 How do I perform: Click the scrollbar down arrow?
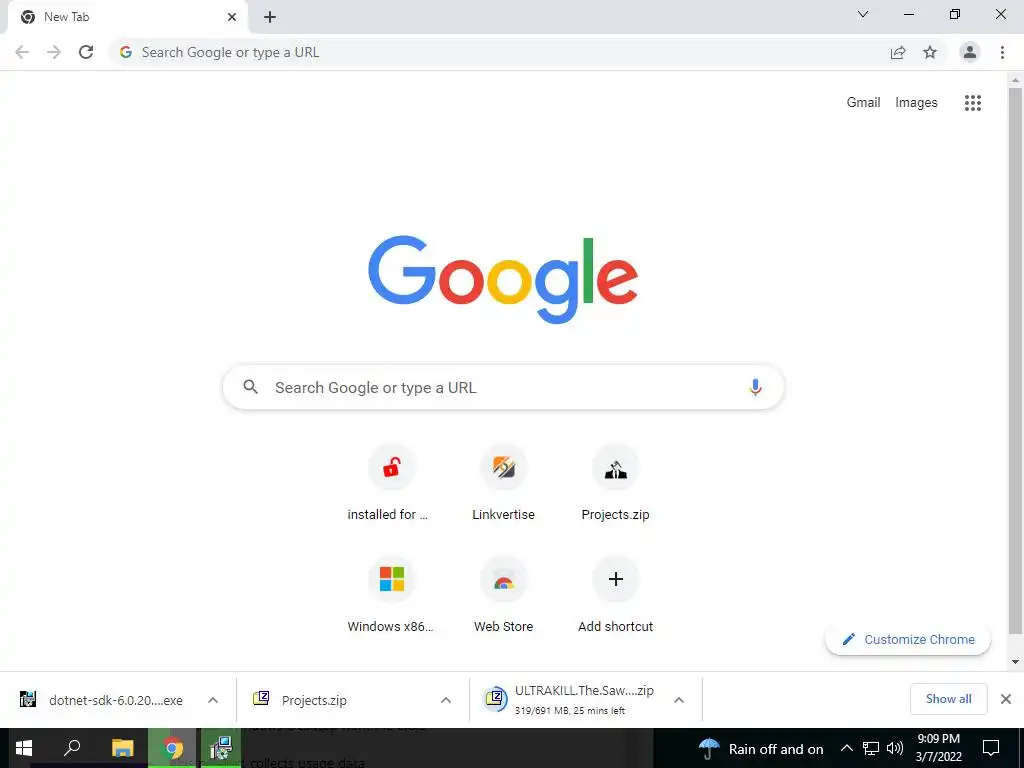(x=1015, y=662)
